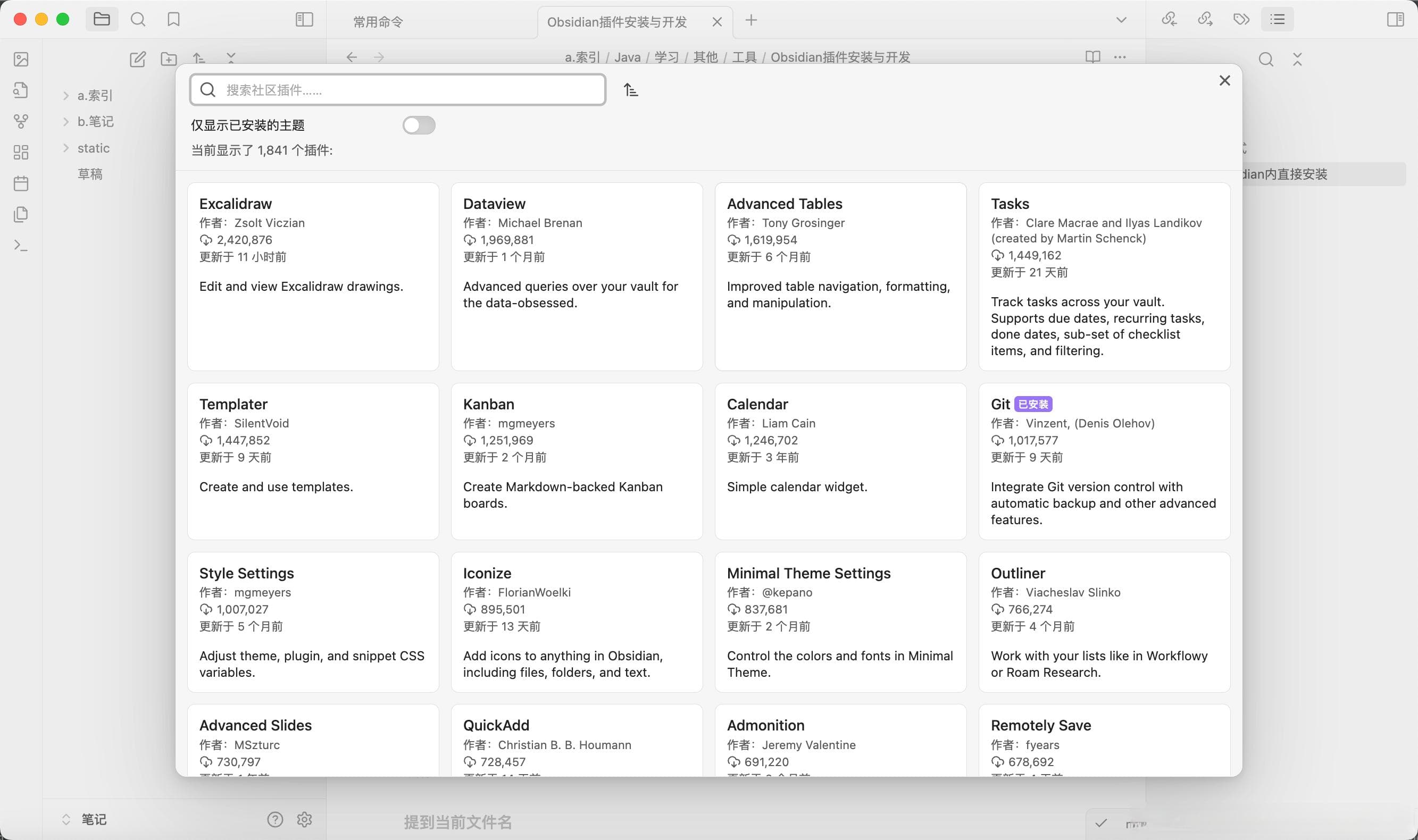Image resolution: width=1418 pixels, height=840 pixels.
Task: Select outline list icon in right header
Action: click(1278, 19)
